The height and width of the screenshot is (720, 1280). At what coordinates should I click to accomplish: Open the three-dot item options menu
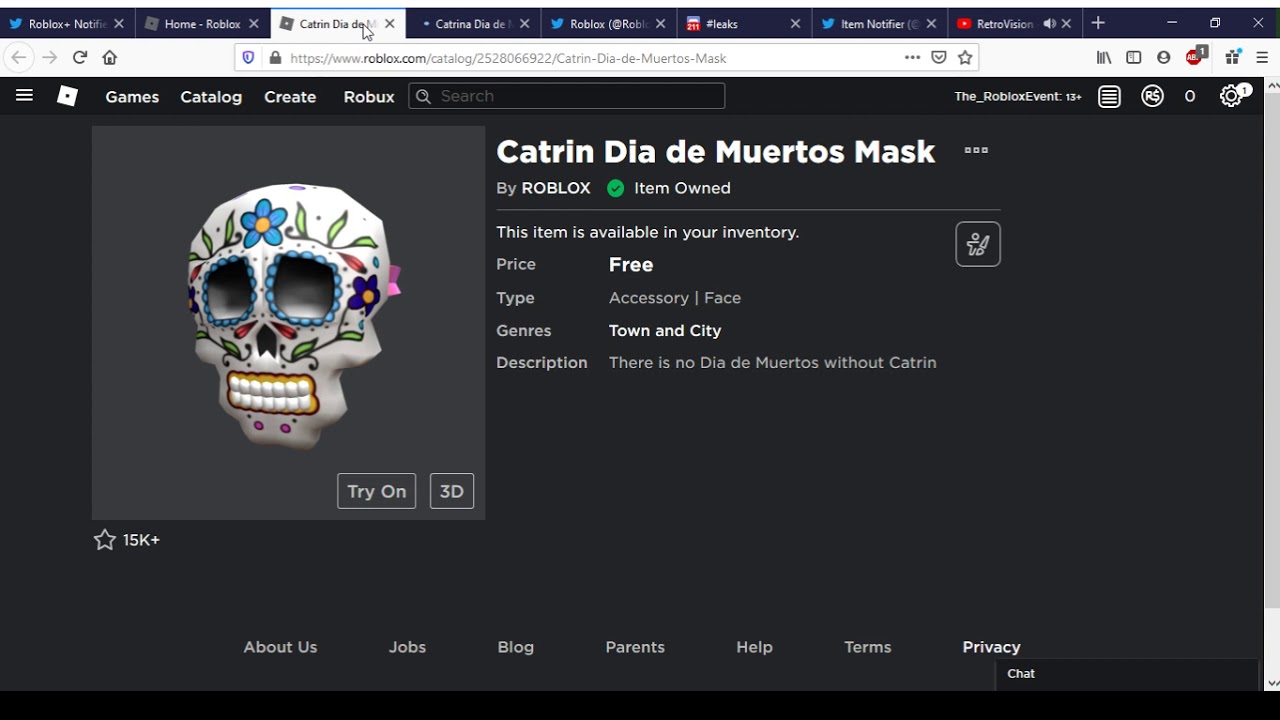point(976,150)
